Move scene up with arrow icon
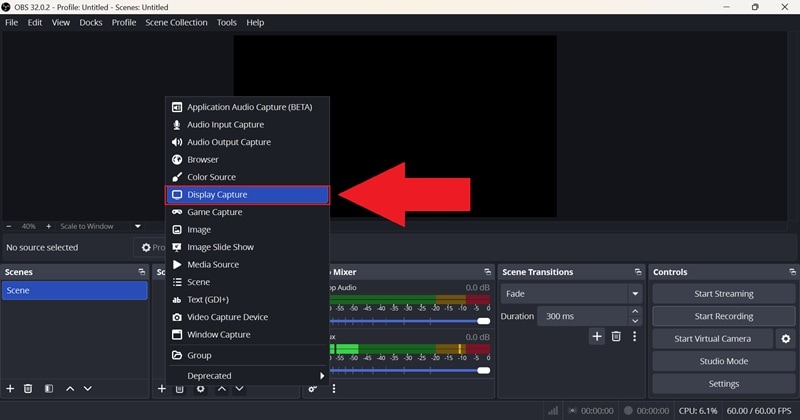Image resolution: width=800 pixels, height=420 pixels. point(70,389)
